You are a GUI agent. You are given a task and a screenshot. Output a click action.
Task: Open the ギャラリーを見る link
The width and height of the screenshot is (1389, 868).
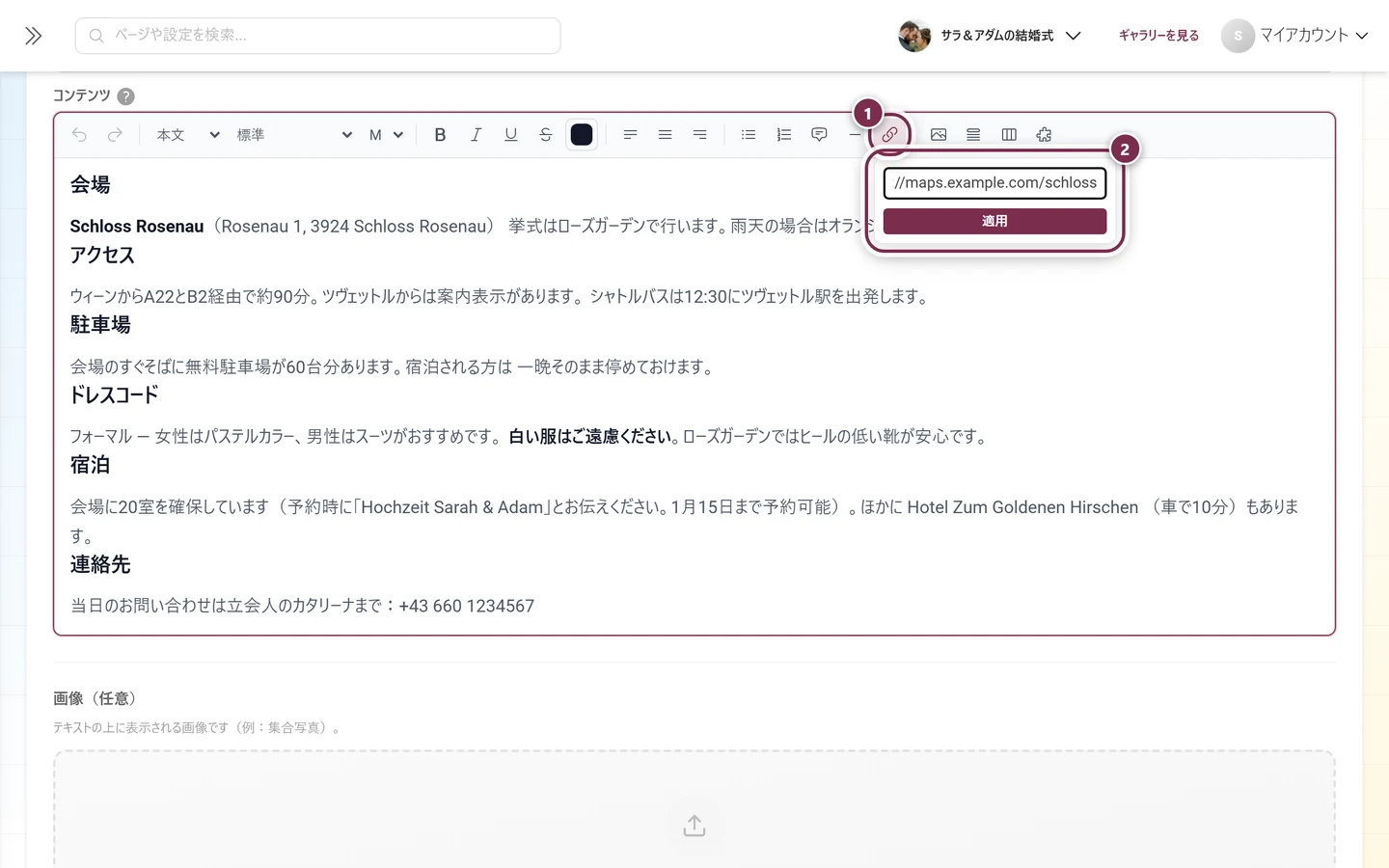1158,36
